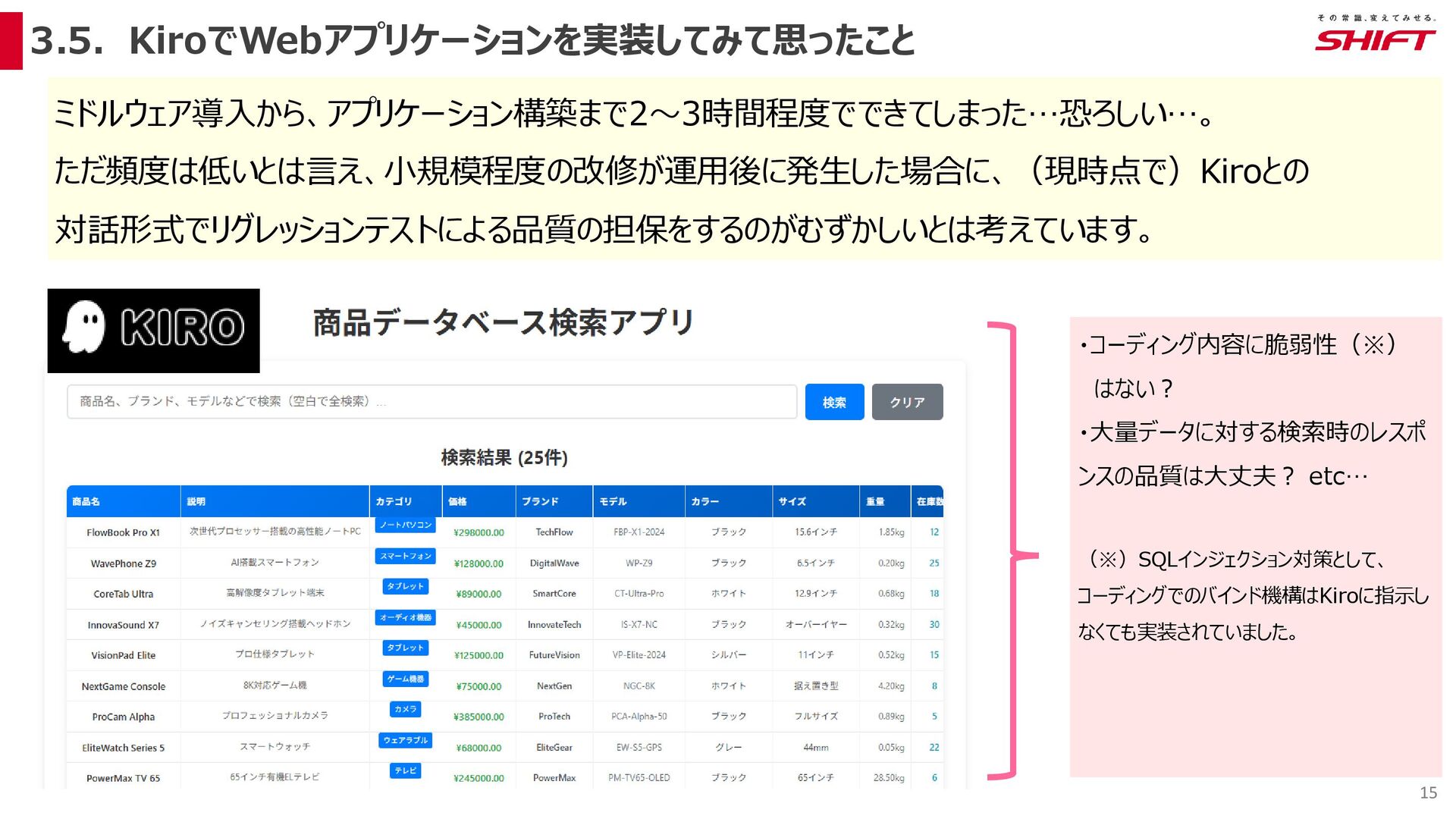The height and width of the screenshot is (819, 1456).
Task: Select the FlowBook Pro X1 row
Action: (x=124, y=532)
